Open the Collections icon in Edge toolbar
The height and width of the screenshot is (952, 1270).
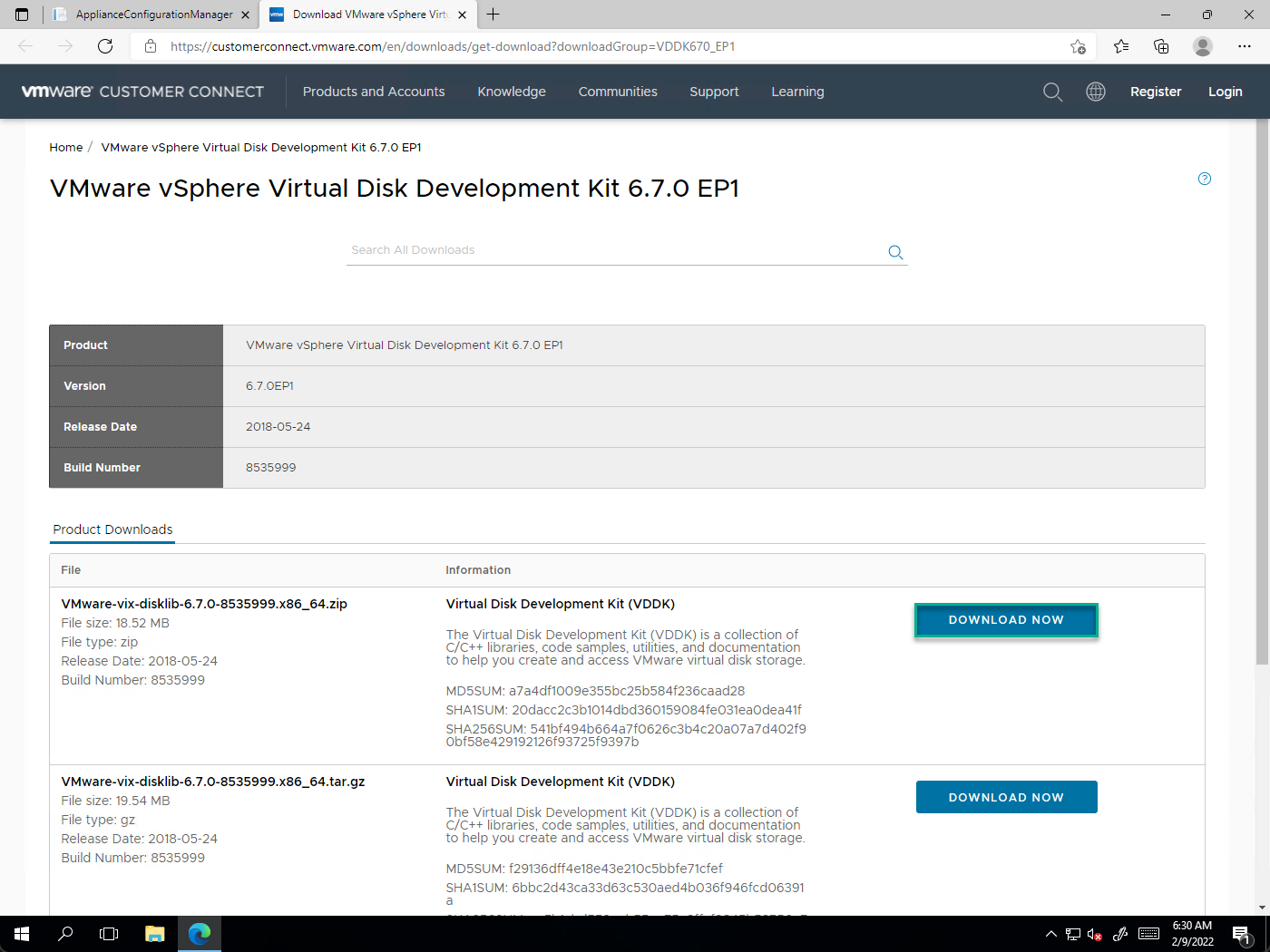(1161, 46)
